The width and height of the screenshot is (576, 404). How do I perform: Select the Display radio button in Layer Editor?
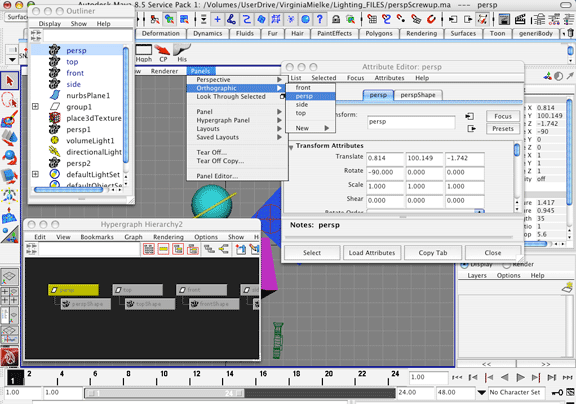pyautogui.click(x=464, y=264)
